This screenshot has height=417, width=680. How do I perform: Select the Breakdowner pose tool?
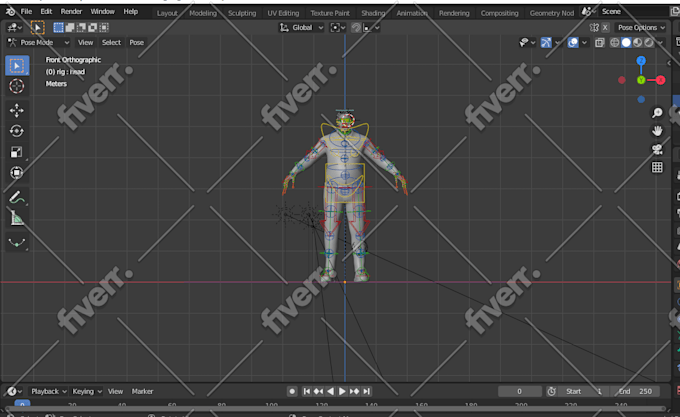pyautogui.click(x=17, y=243)
